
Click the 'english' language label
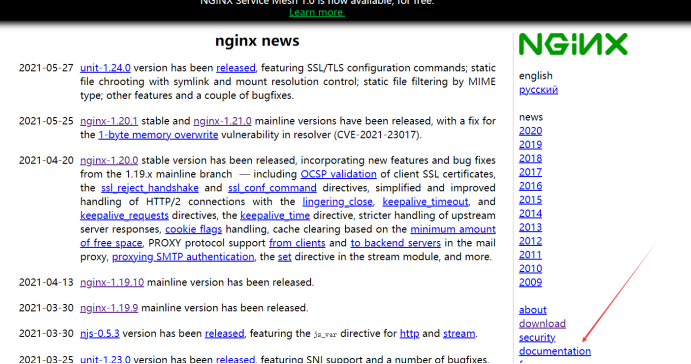tap(535, 76)
